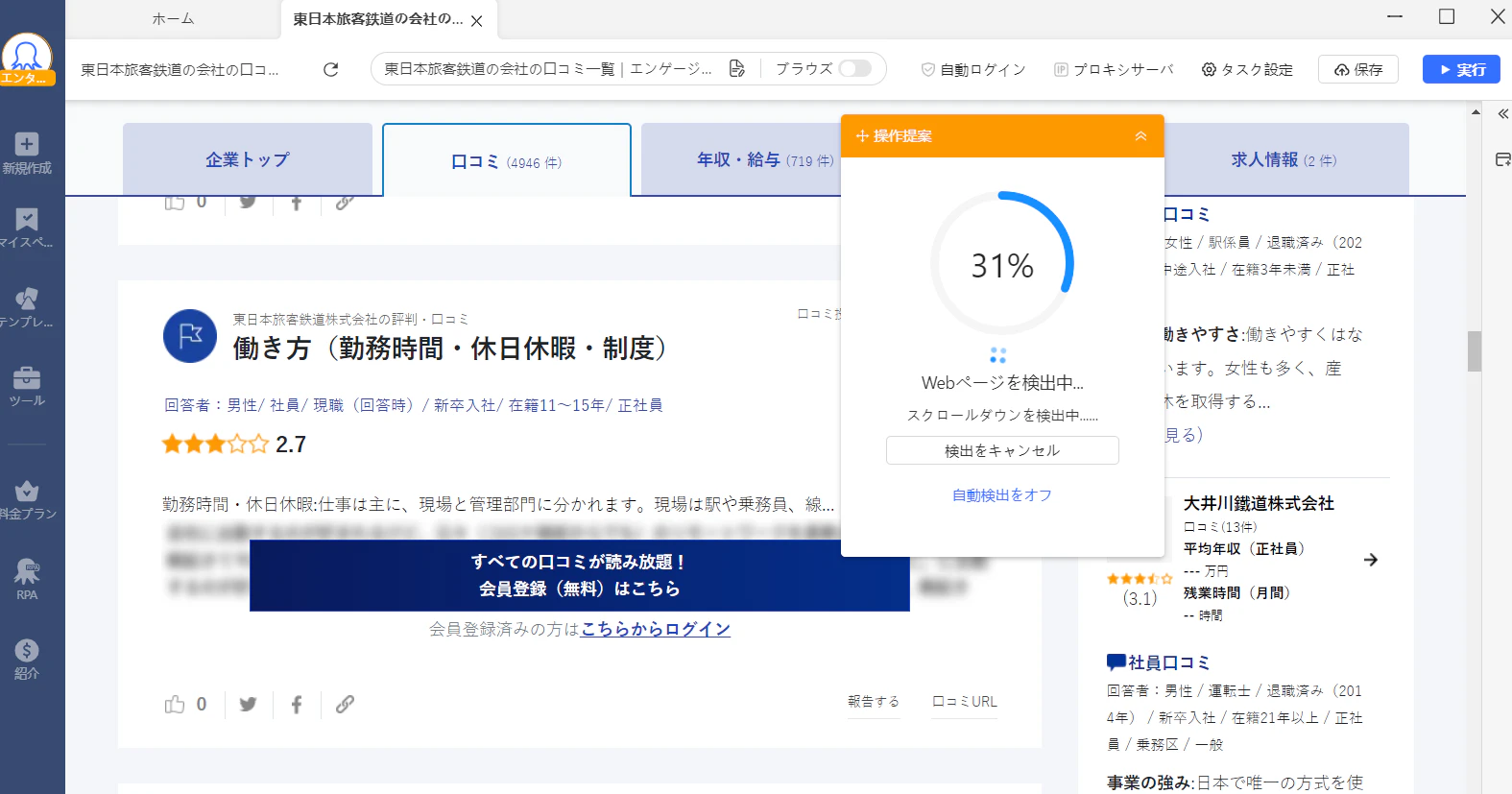Image resolution: width=1512 pixels, height=794 pixels.
Task: Click こちらからログイン link
Action: click(x=656, y=629)
